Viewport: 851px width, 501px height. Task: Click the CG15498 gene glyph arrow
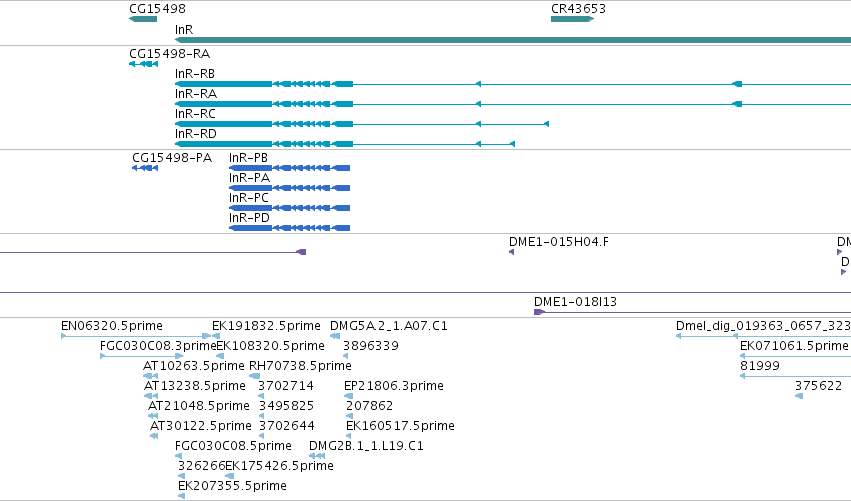(x=143, y=19)
